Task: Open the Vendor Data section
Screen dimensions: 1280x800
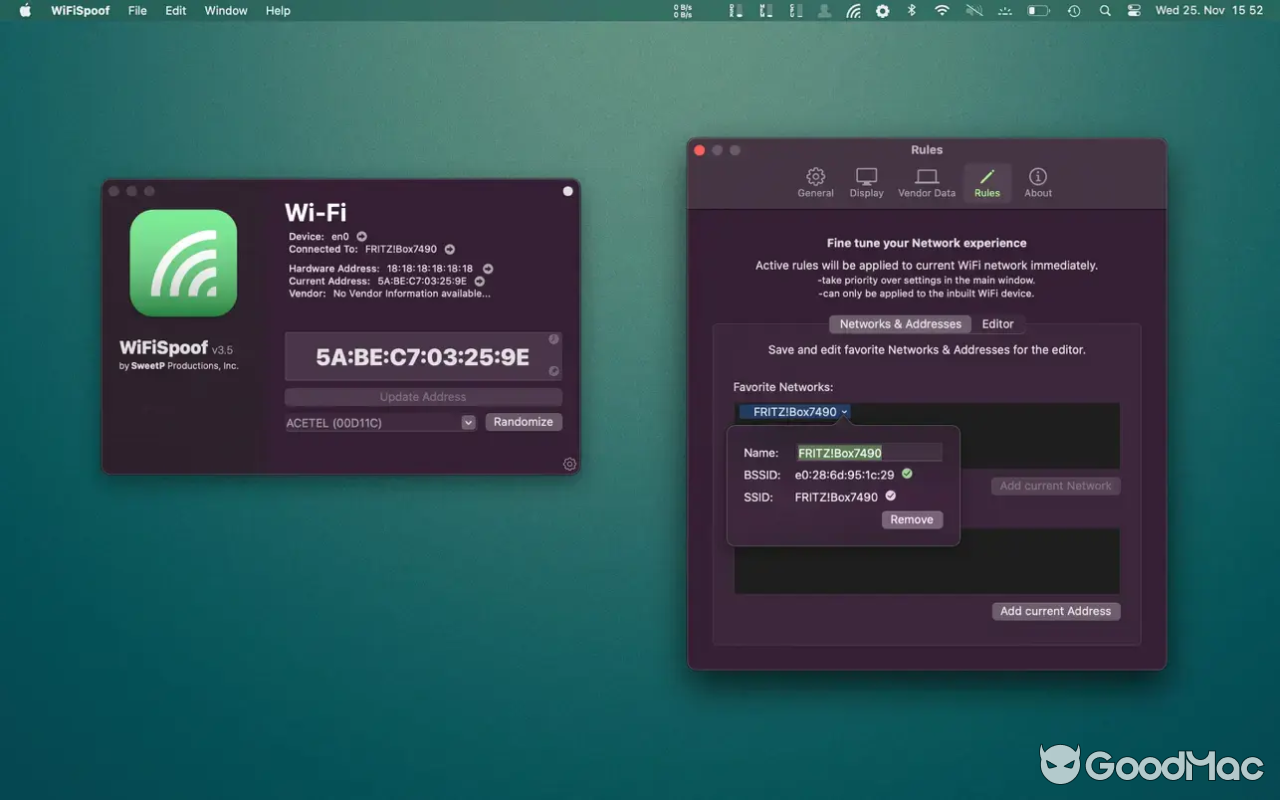Action: [926, 182]
